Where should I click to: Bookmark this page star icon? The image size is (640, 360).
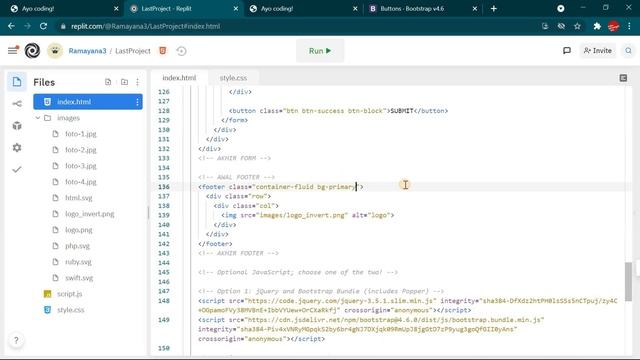[x=577, y=26]
